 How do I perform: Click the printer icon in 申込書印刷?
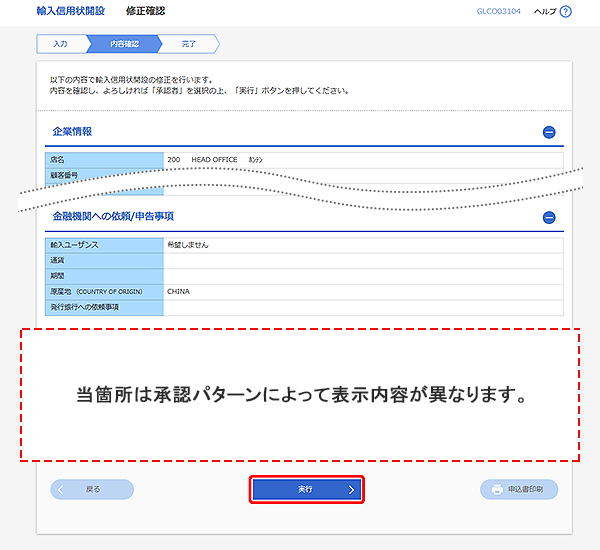click(497, 490)
